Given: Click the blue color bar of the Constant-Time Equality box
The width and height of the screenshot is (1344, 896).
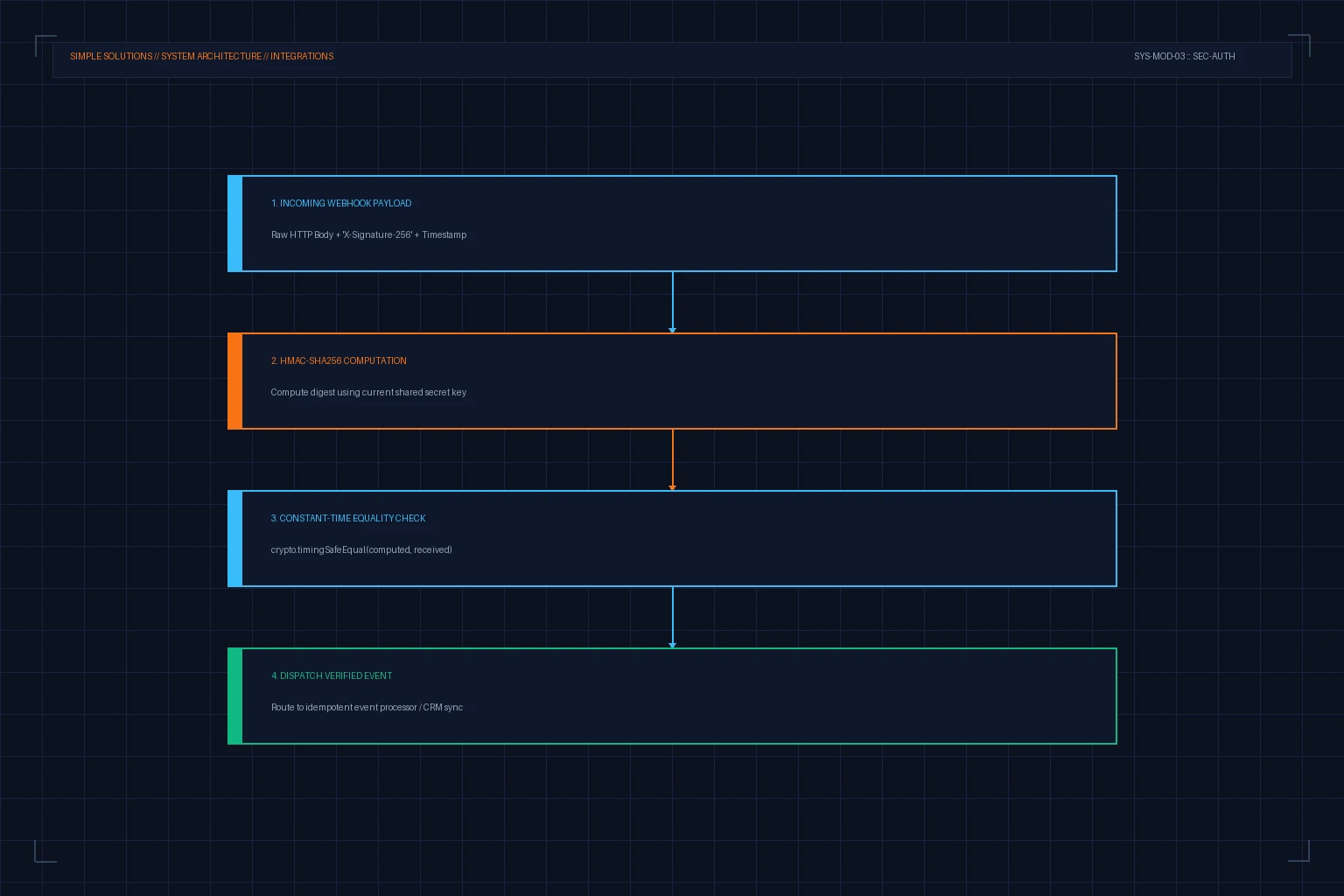Looking at the screenshot, I should coord(234,538).
